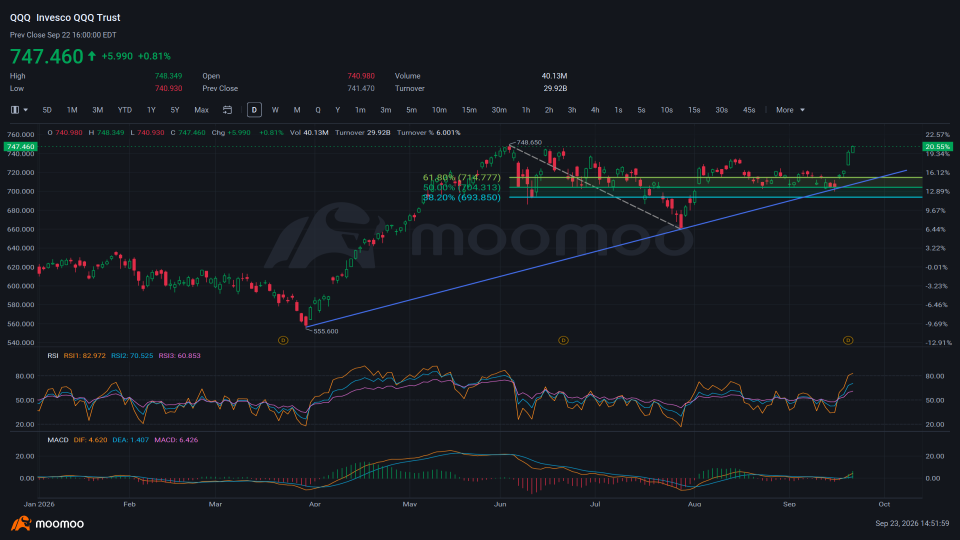Switch to the 3m interval
Image resolution: width=960 pixels, height=540 pixels.
[x=386, y=110]
